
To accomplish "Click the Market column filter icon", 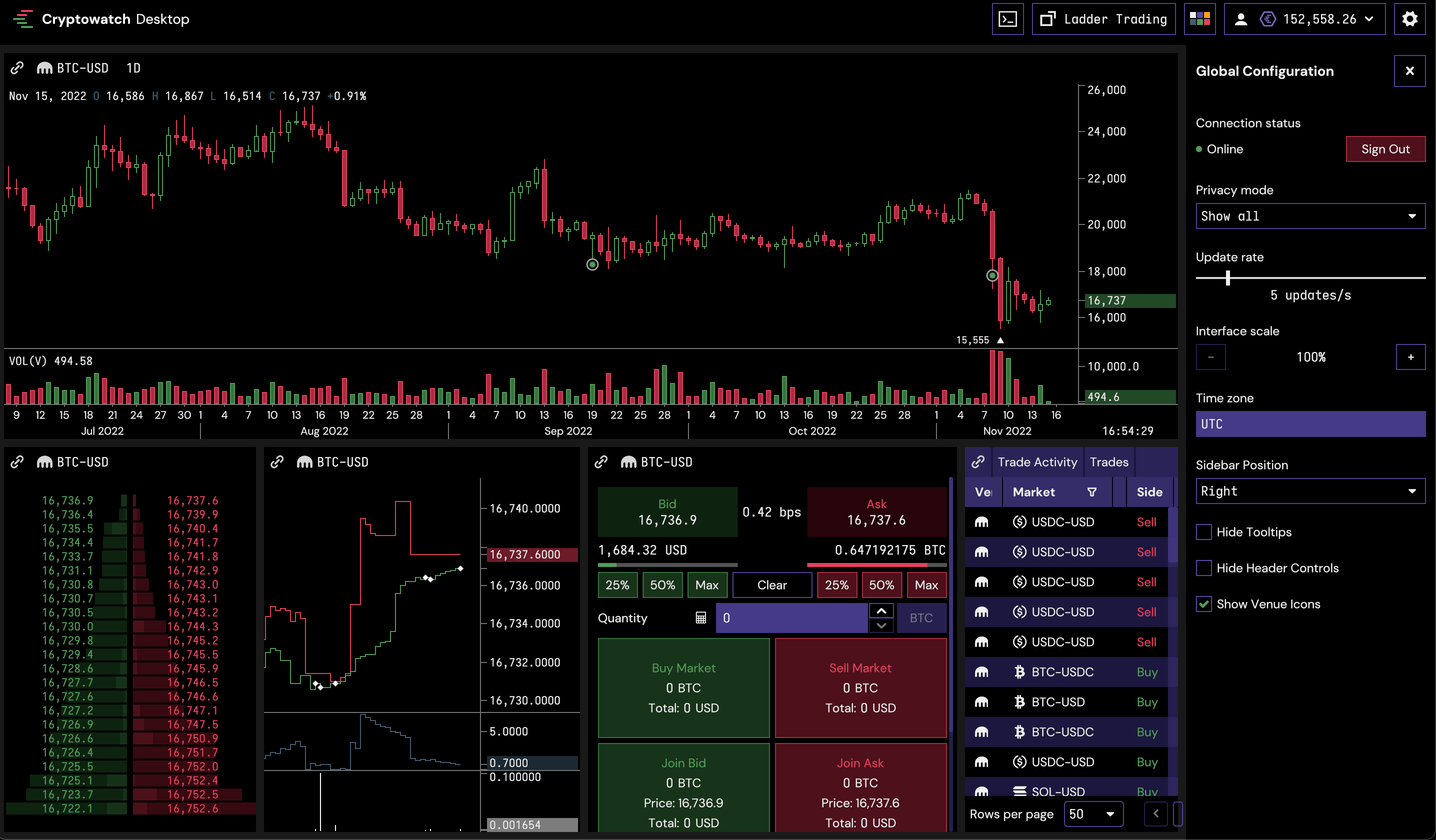I will pos(1091,492).
